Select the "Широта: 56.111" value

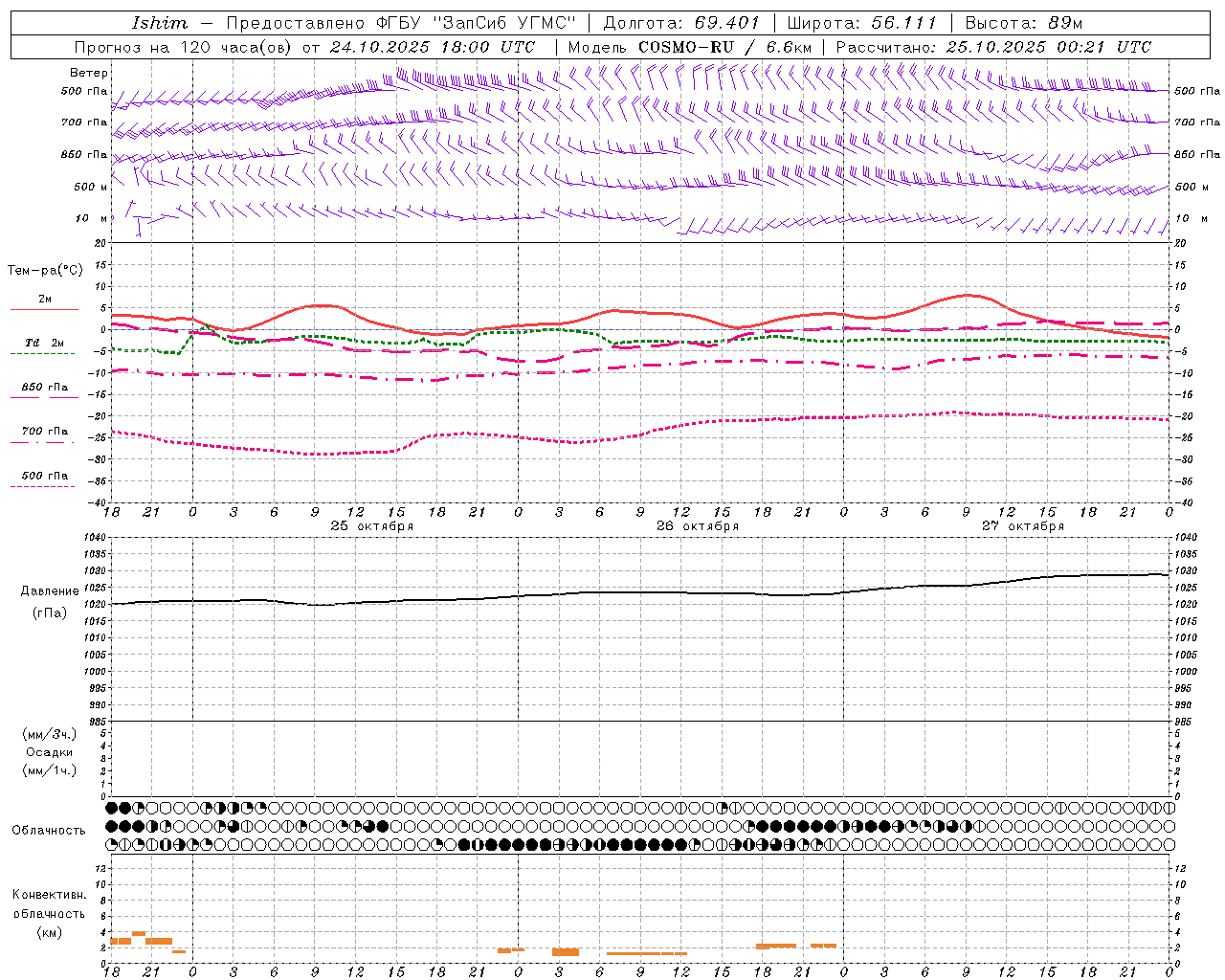coord(861,23)
